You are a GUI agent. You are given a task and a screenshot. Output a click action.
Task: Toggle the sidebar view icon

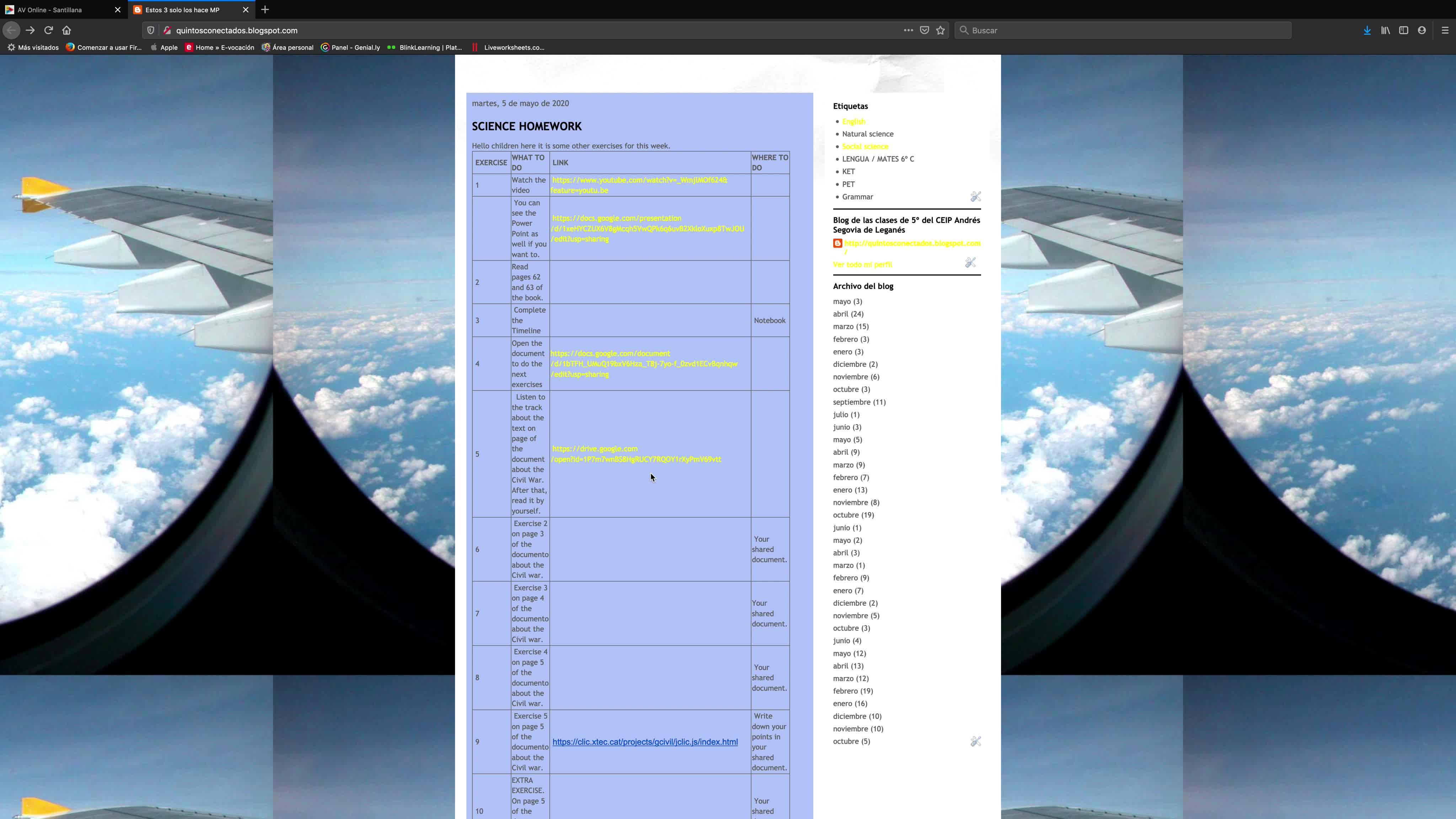click(1403, 31)
